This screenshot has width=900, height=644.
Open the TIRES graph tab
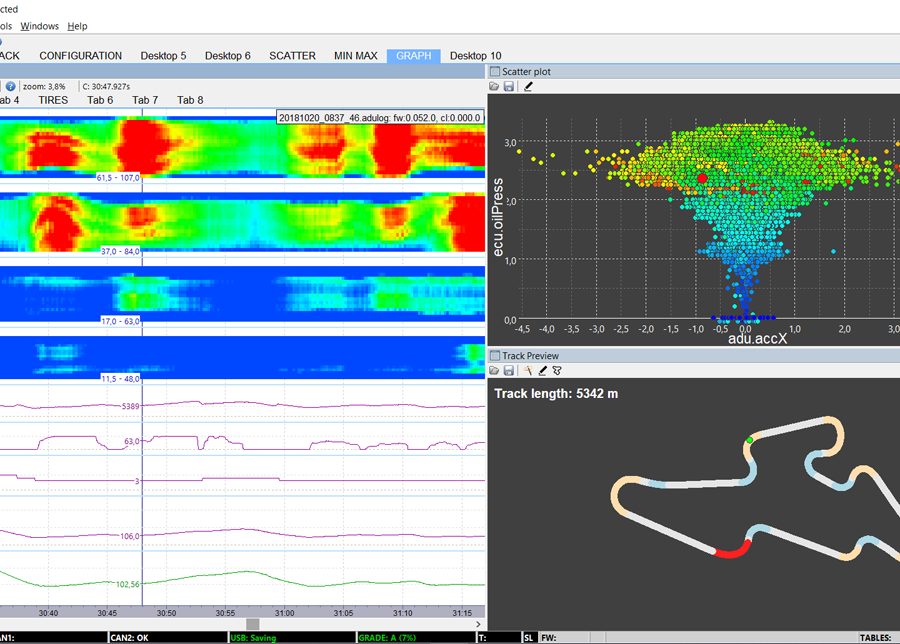(53, 100)
